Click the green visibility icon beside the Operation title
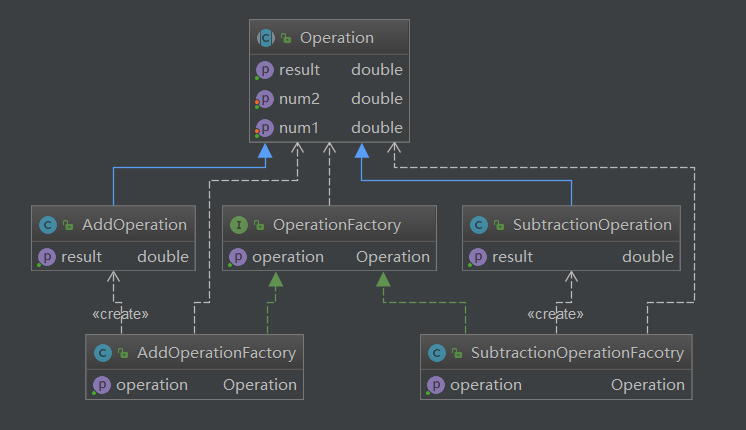Screen dimensions: 746x430 click(286, 39)
